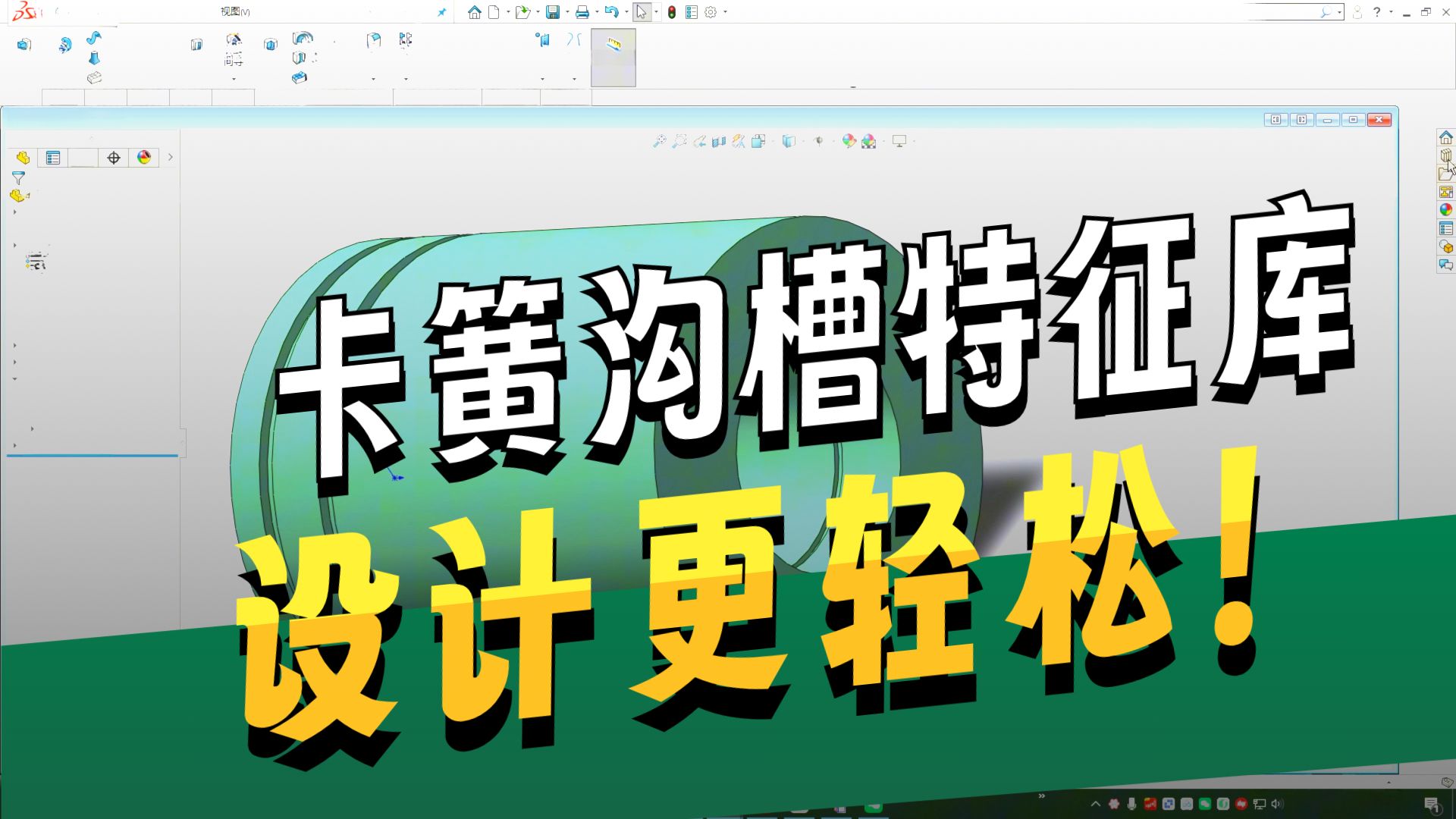This screenshot has height=819, width=1456.
Task: Expand the Display Style dropdown arrow
Action: 803,141
